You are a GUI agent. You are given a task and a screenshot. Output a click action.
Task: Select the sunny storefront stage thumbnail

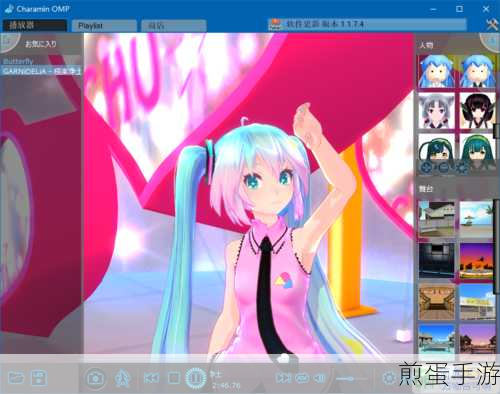[477, 302]
